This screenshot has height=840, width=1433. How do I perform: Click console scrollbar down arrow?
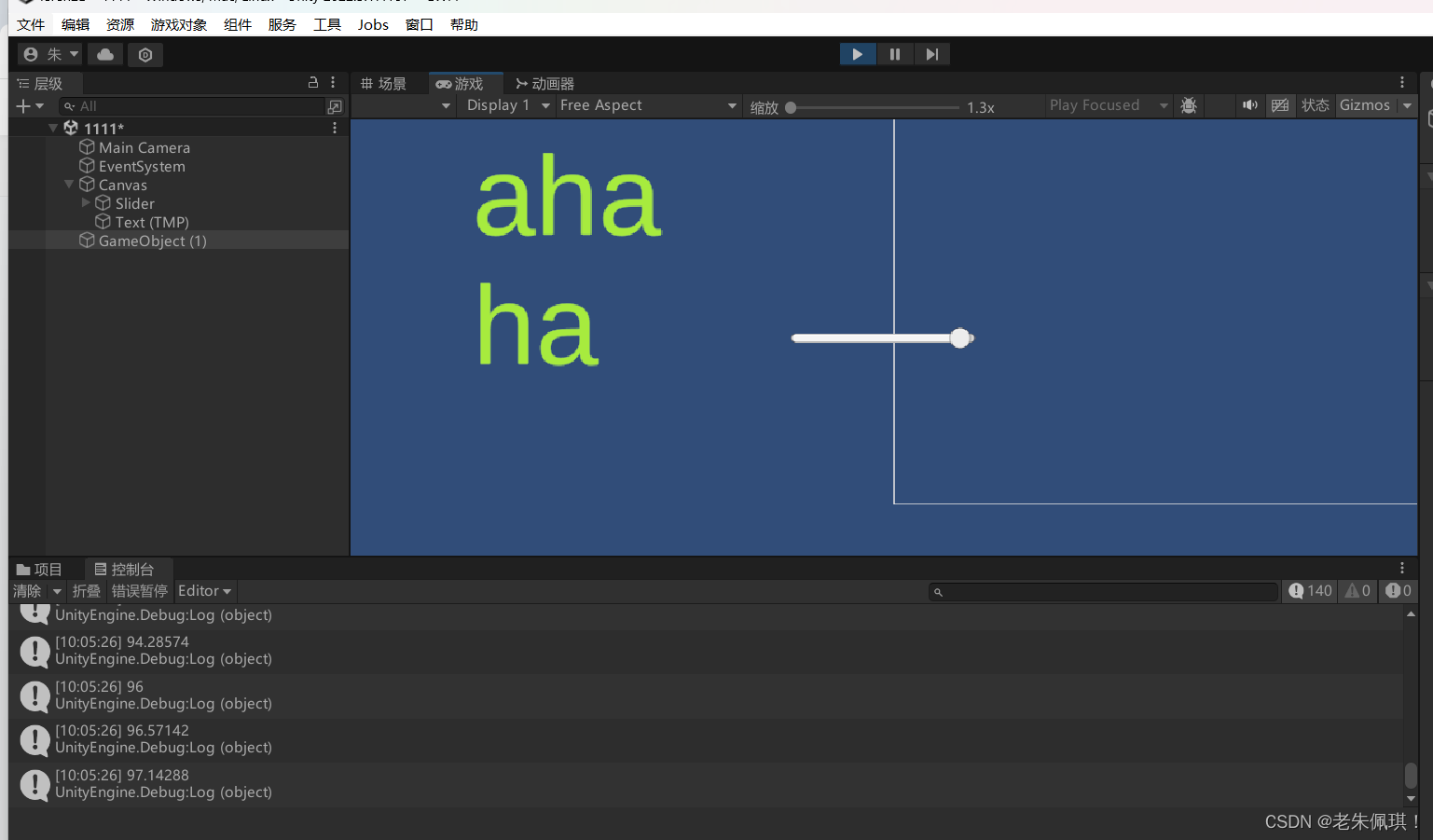(x=1411, y=799)
